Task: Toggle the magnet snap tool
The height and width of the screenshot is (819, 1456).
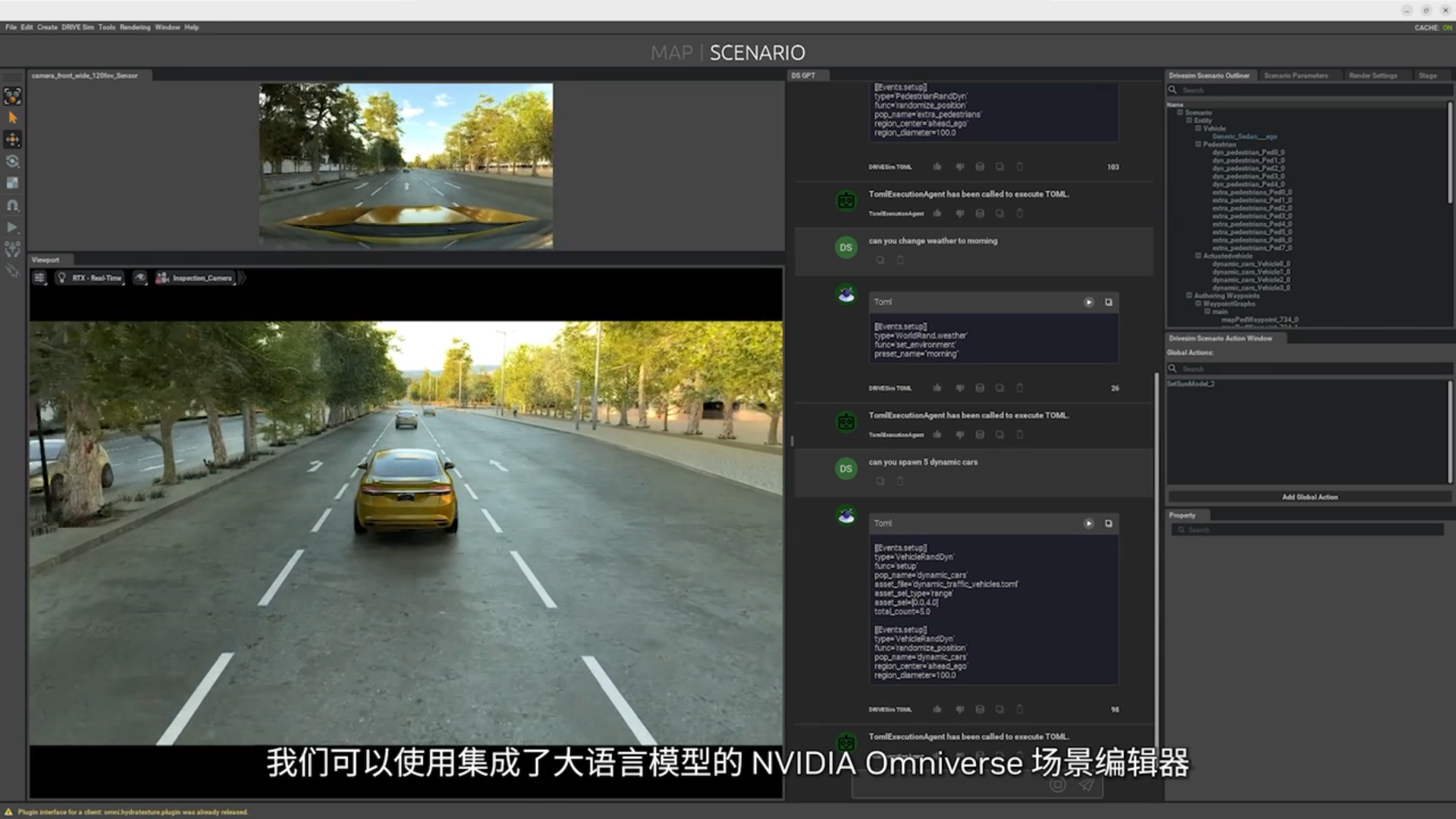Action: point(12,206)
